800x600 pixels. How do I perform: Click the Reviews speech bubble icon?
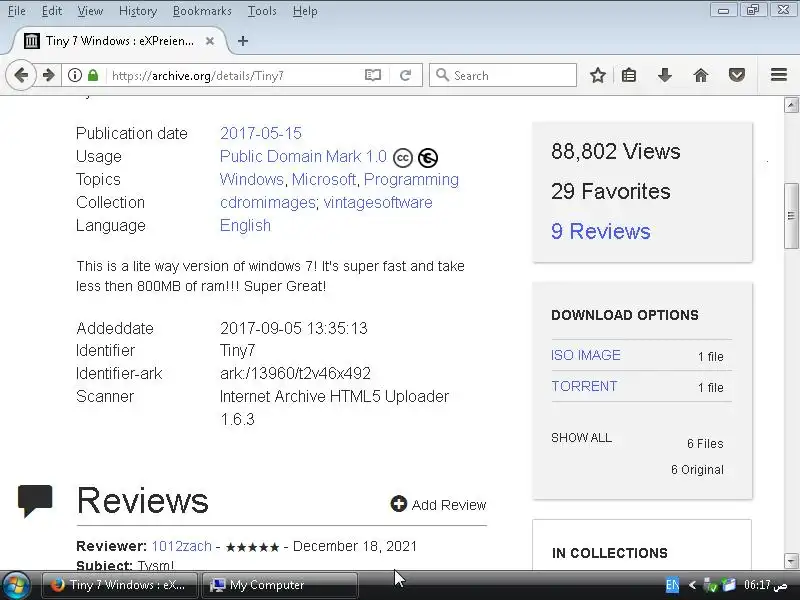(35, 501)
